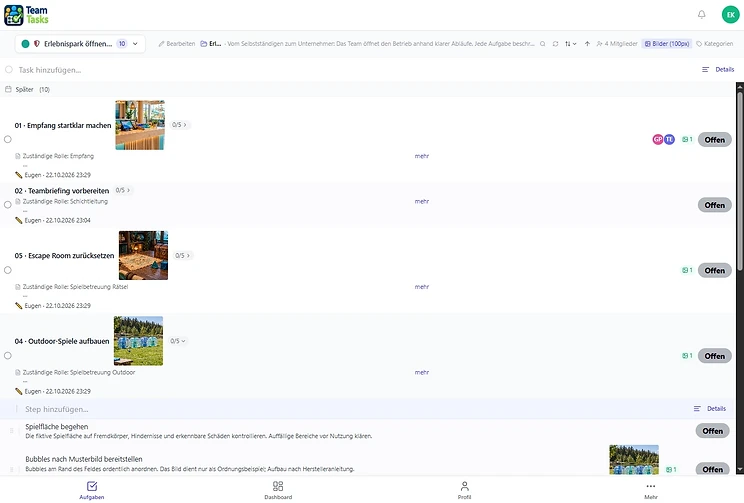
Task: Open the Mehr tab
Action: (651, 490)
